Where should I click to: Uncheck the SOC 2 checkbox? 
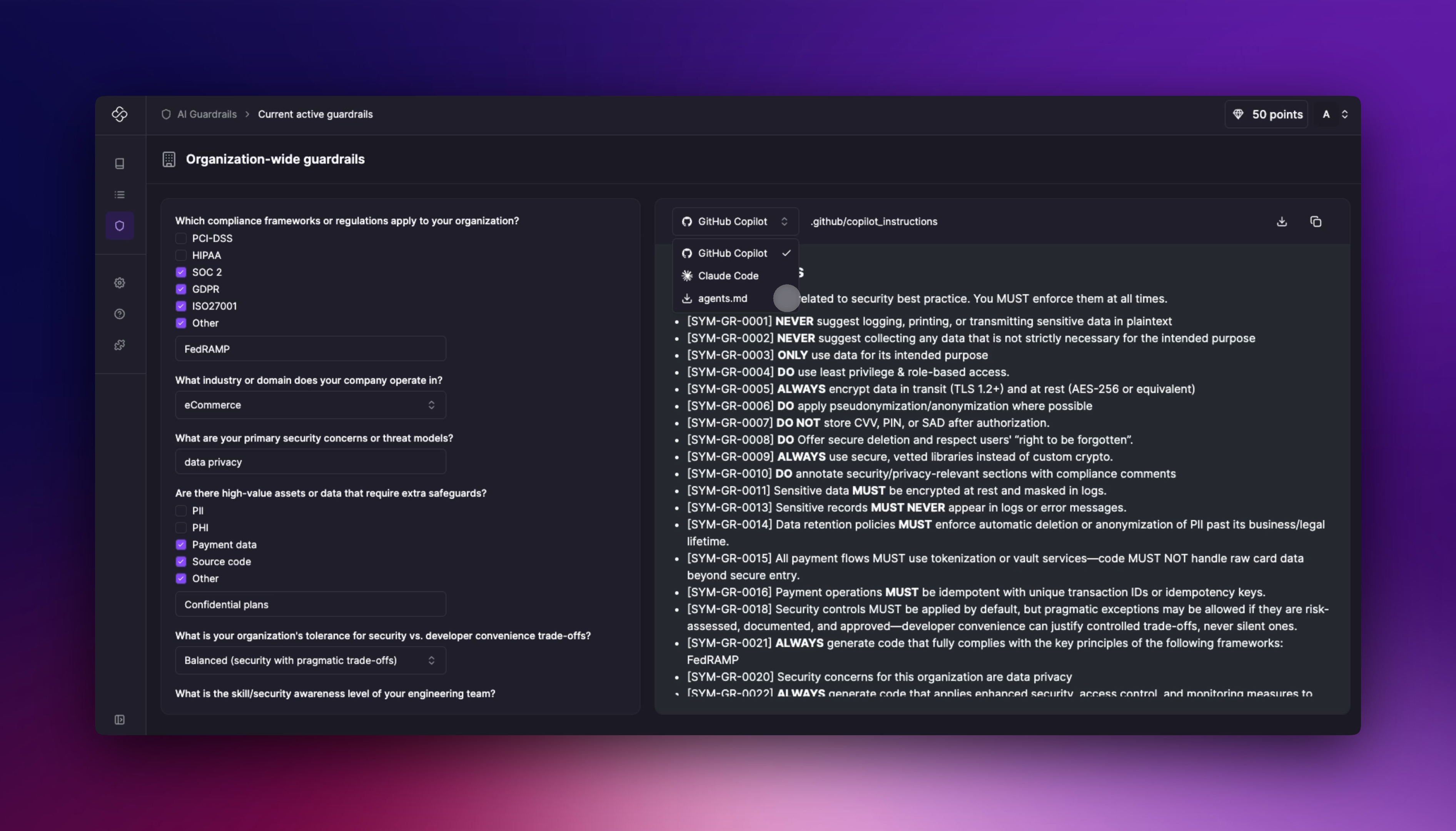[181, 272]
